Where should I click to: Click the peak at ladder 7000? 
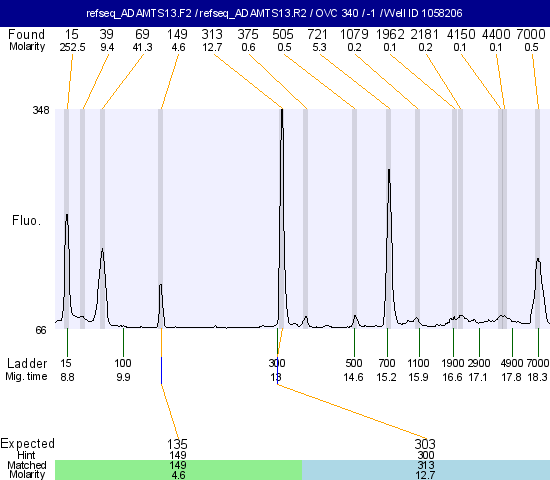point(538,291)
